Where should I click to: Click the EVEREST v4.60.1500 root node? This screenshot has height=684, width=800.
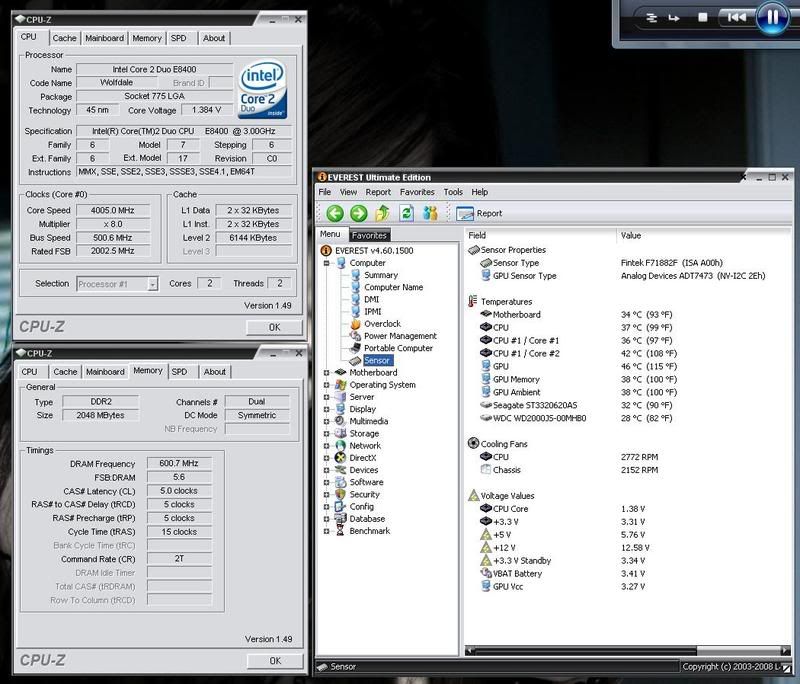[x=373, y=250]
